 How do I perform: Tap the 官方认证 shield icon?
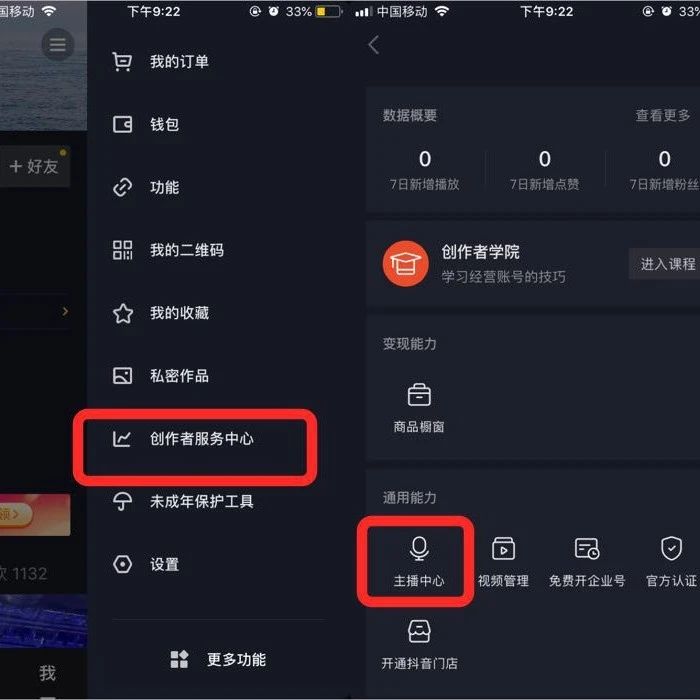point(671,548)
